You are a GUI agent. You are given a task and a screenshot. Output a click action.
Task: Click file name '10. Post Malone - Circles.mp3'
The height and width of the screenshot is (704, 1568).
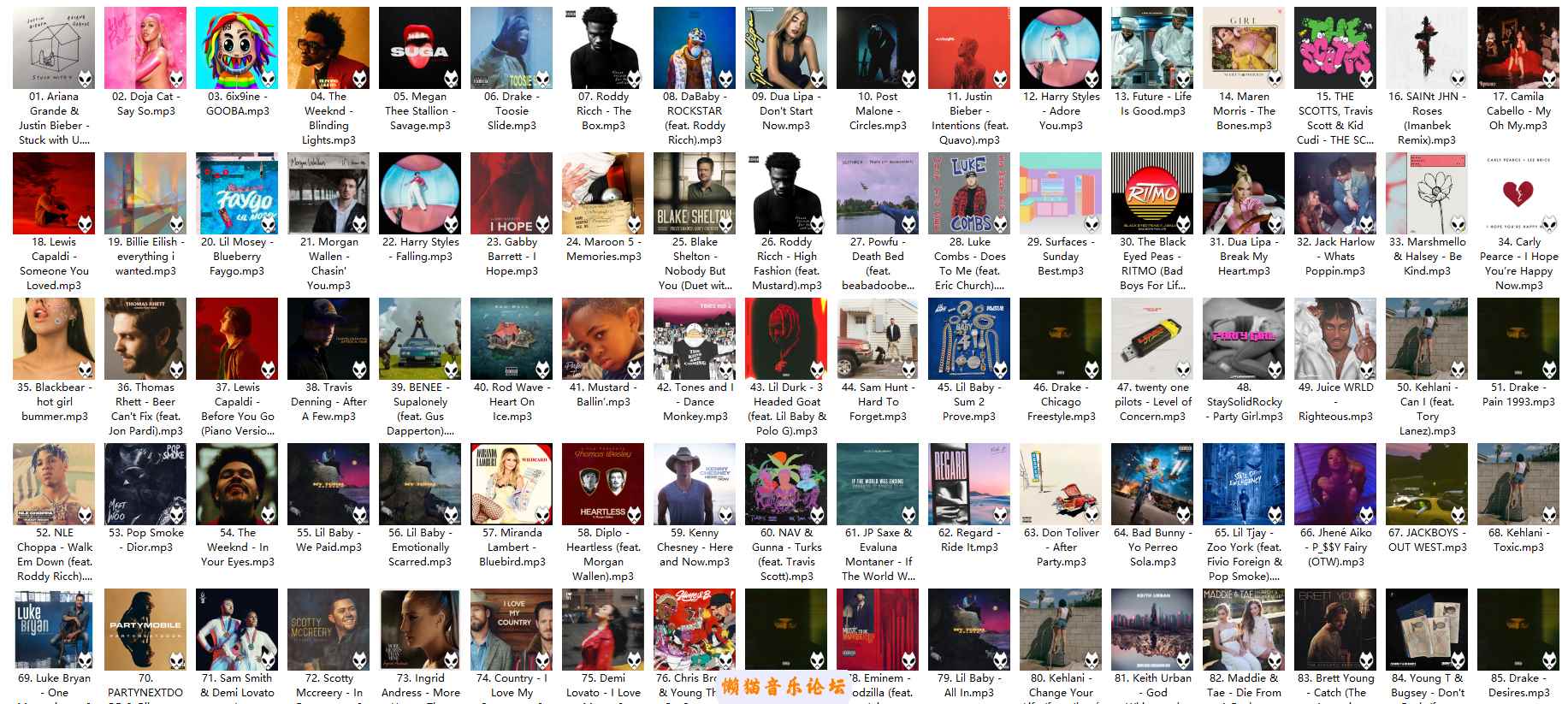pyautogui.click(x=878, y=111)
